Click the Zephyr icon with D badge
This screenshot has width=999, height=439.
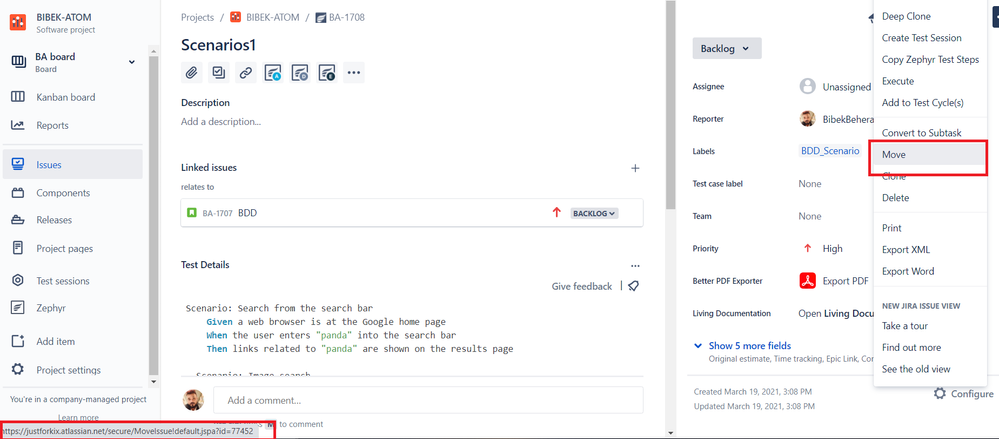click(x=299, y=73)
